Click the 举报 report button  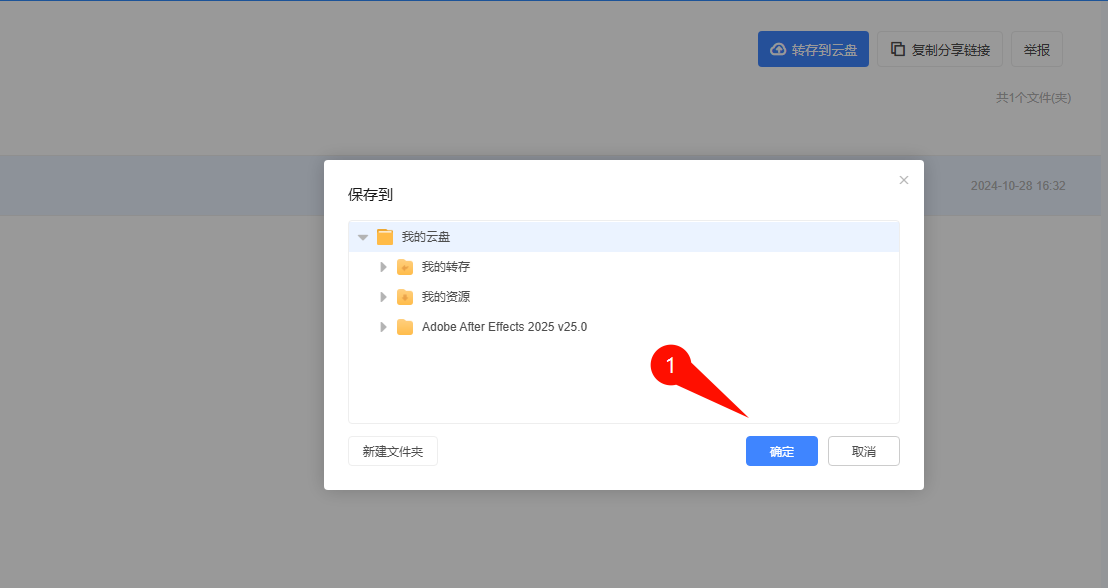pyautogui.click(x=1037, y=49)
